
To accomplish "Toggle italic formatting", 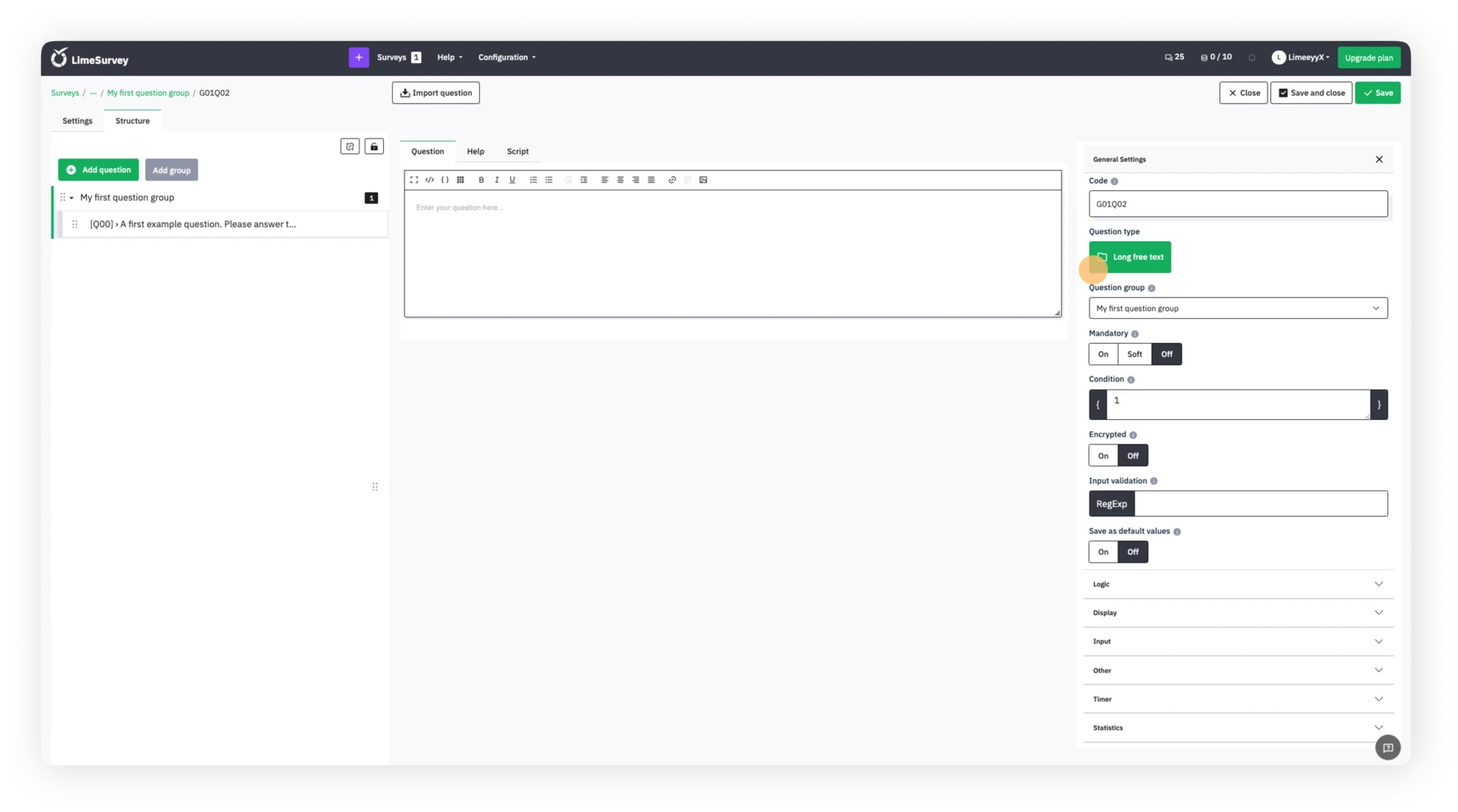I will [496, 180].
